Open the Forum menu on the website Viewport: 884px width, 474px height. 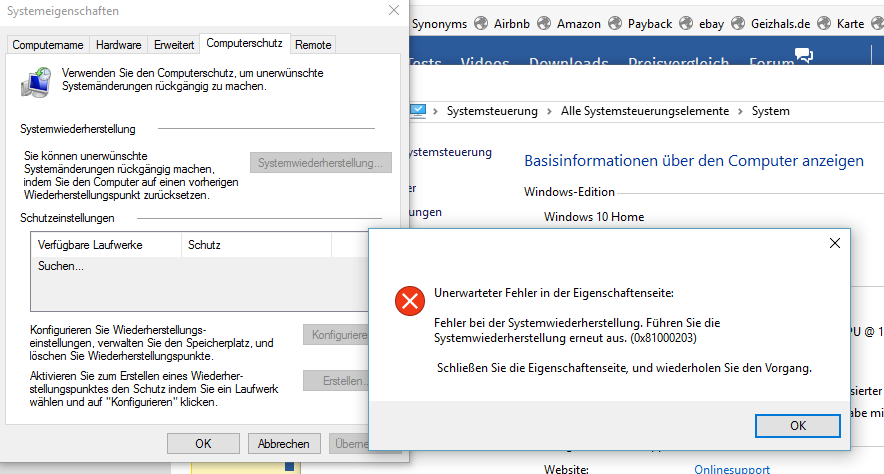[x=771, y=61]
